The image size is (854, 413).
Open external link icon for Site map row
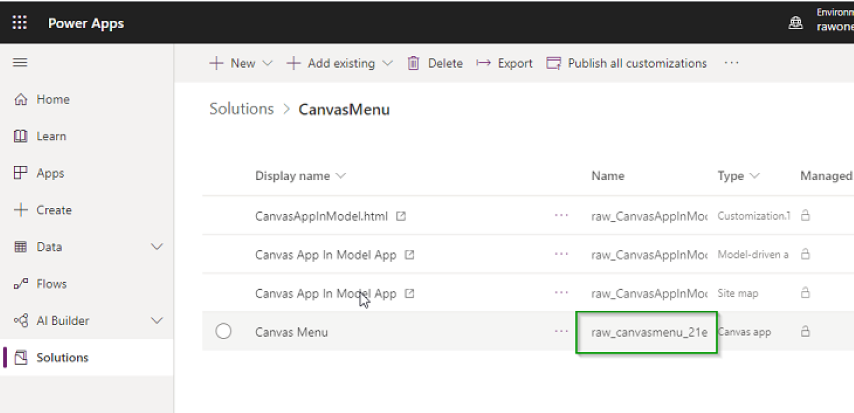tap(410, 293)
